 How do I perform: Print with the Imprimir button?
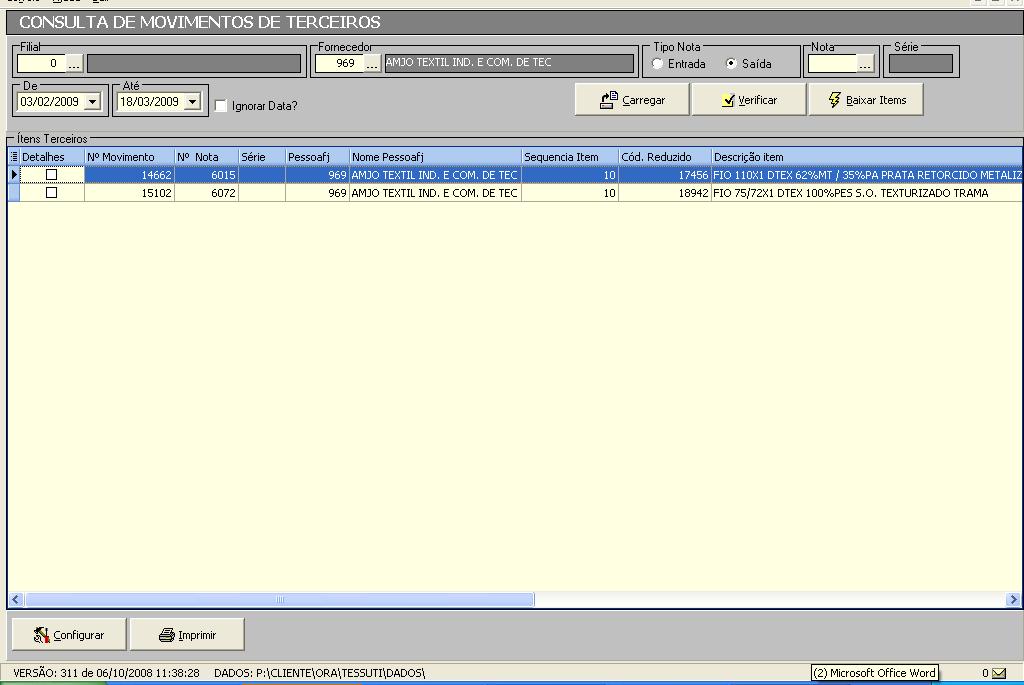tap(187, 635)
